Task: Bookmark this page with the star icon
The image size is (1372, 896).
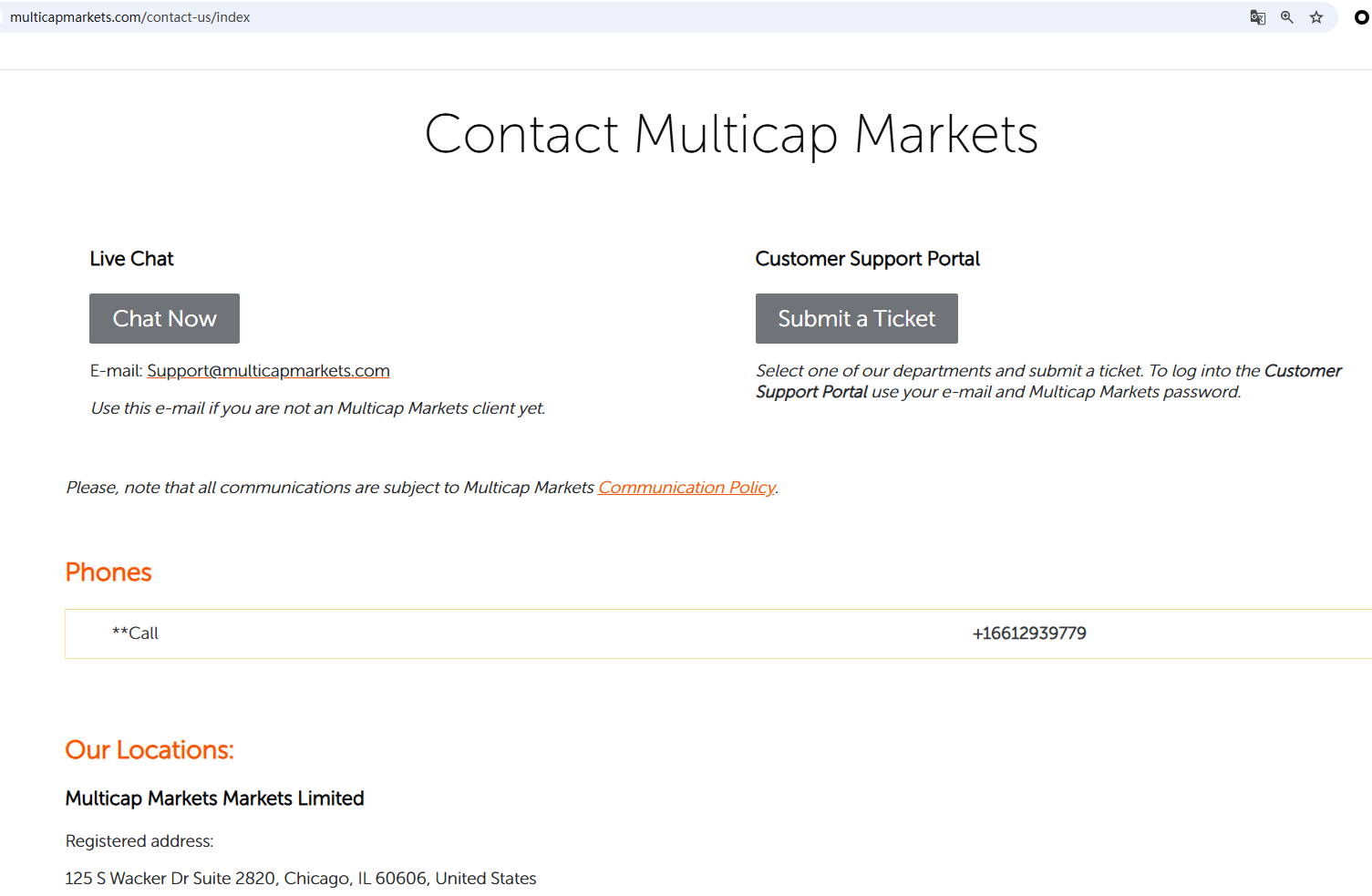Action: pyautogui.click(x=1316, y=17)
